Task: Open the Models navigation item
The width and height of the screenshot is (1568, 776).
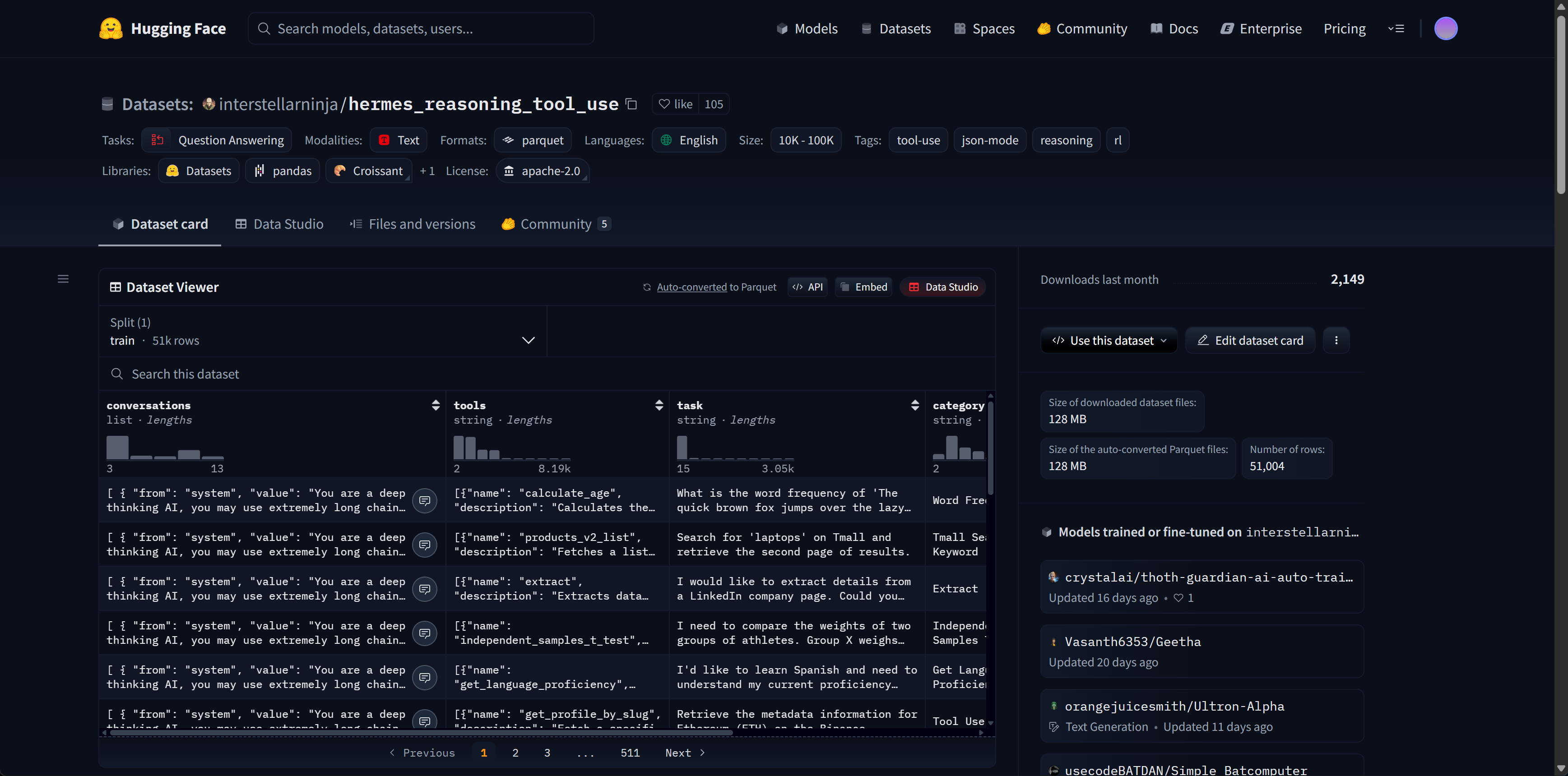Action: [x=807, y=28]
